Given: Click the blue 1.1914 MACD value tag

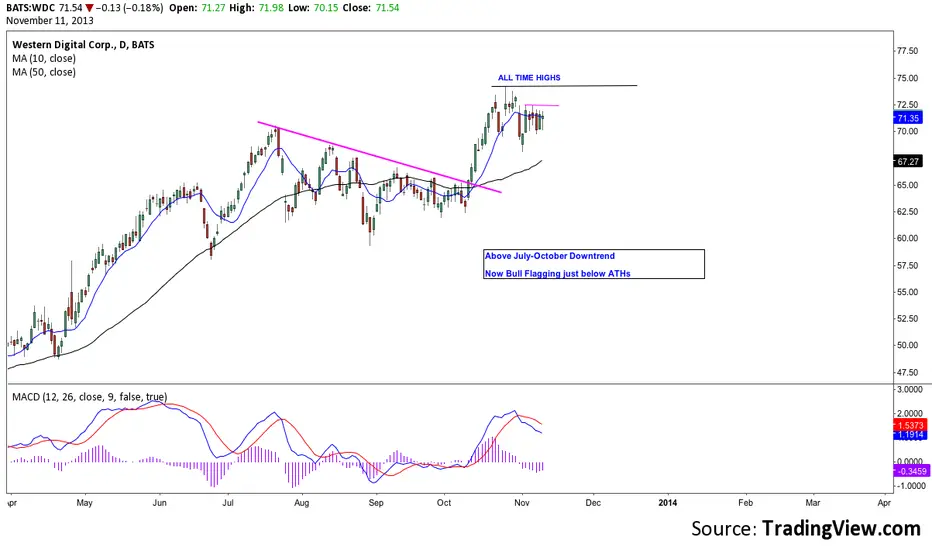Looking at the screenshot, I should point(910,435).
